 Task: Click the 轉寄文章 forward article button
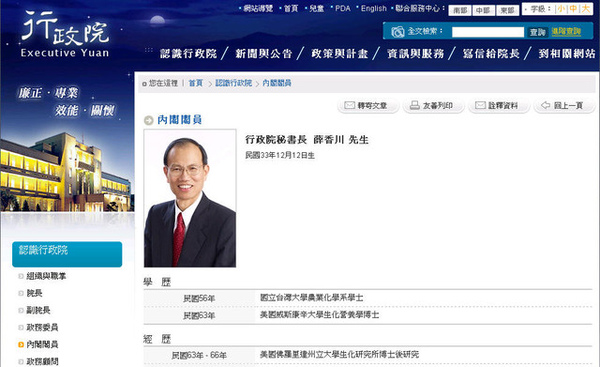(x=368, y=105)
